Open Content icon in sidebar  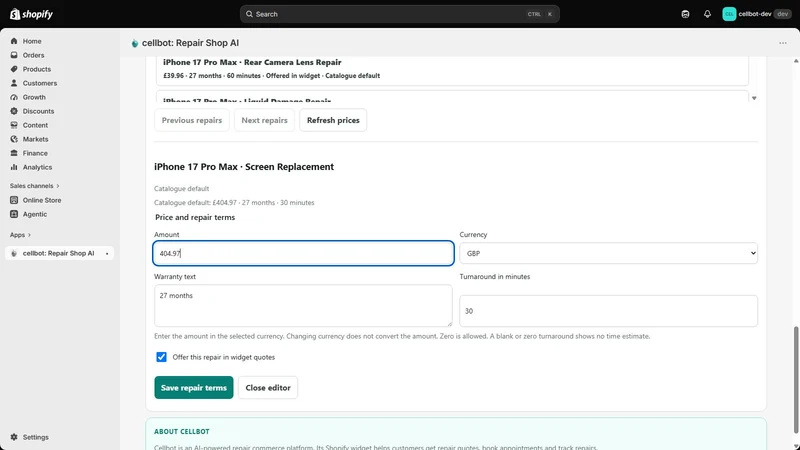14,125
